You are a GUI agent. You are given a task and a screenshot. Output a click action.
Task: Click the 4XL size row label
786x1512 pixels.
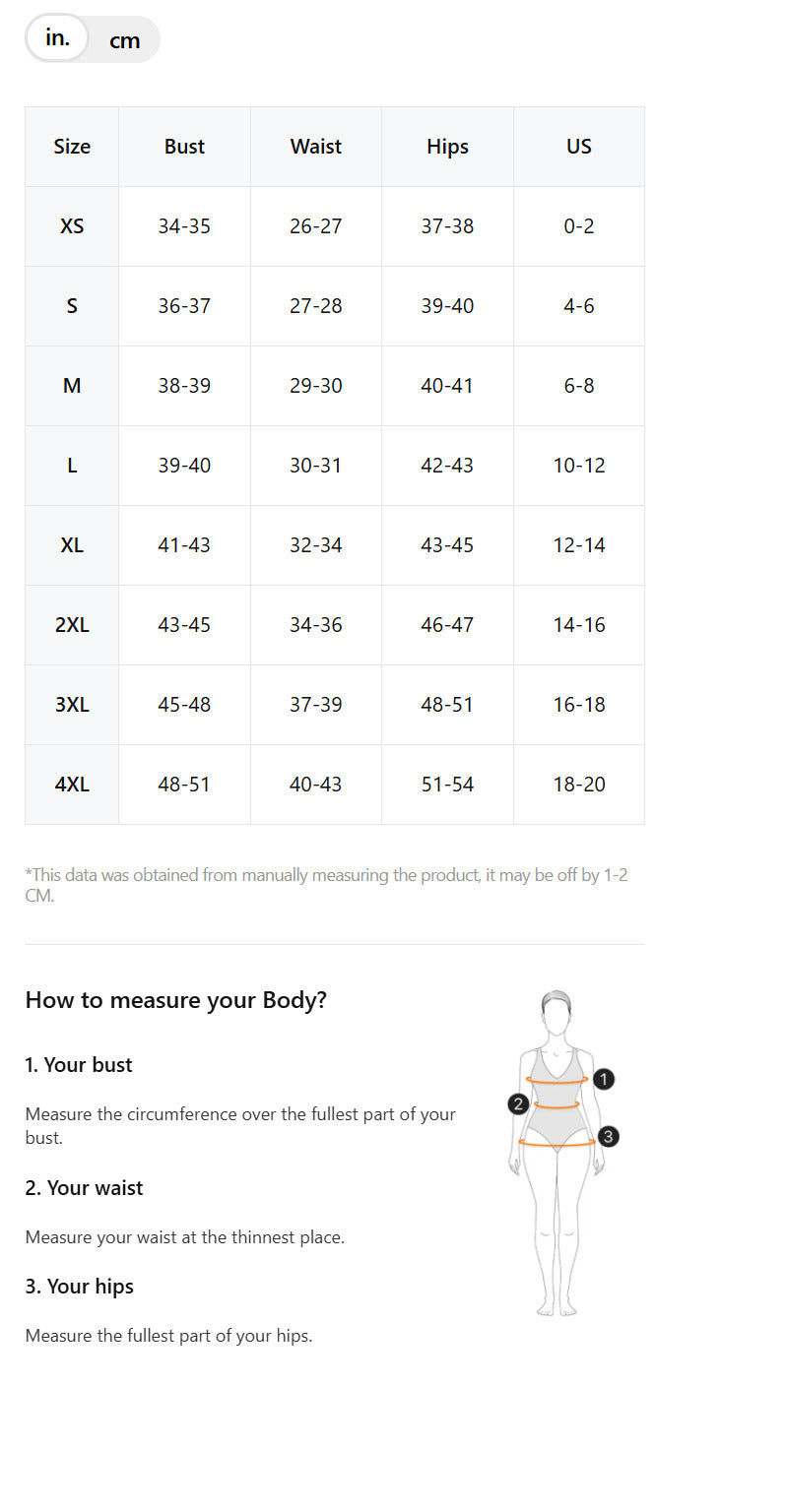tap(72, 785)
